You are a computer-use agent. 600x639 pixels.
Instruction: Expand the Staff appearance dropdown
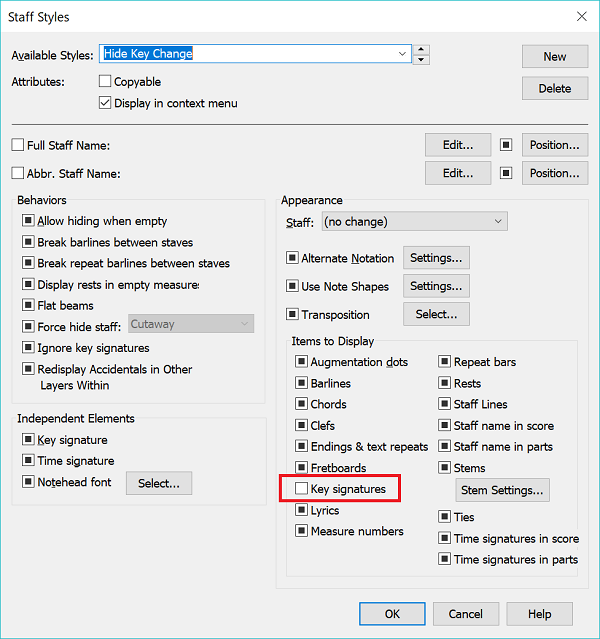[497, 221]
